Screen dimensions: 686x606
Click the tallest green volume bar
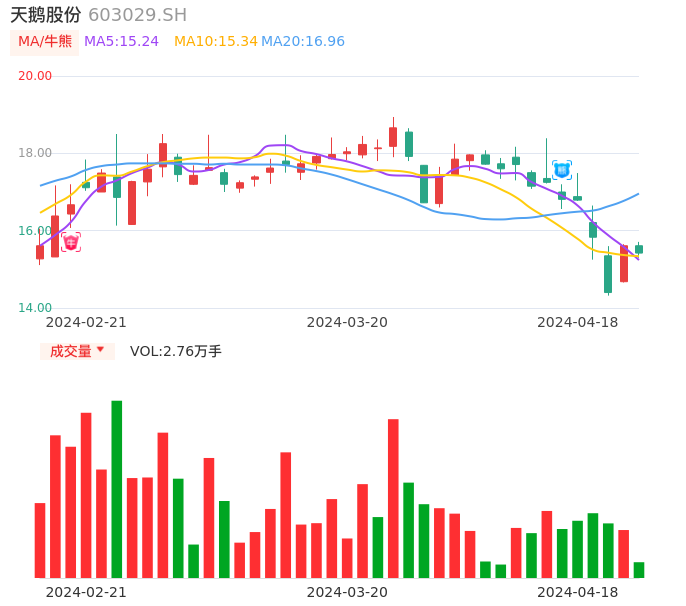[117, 489]
